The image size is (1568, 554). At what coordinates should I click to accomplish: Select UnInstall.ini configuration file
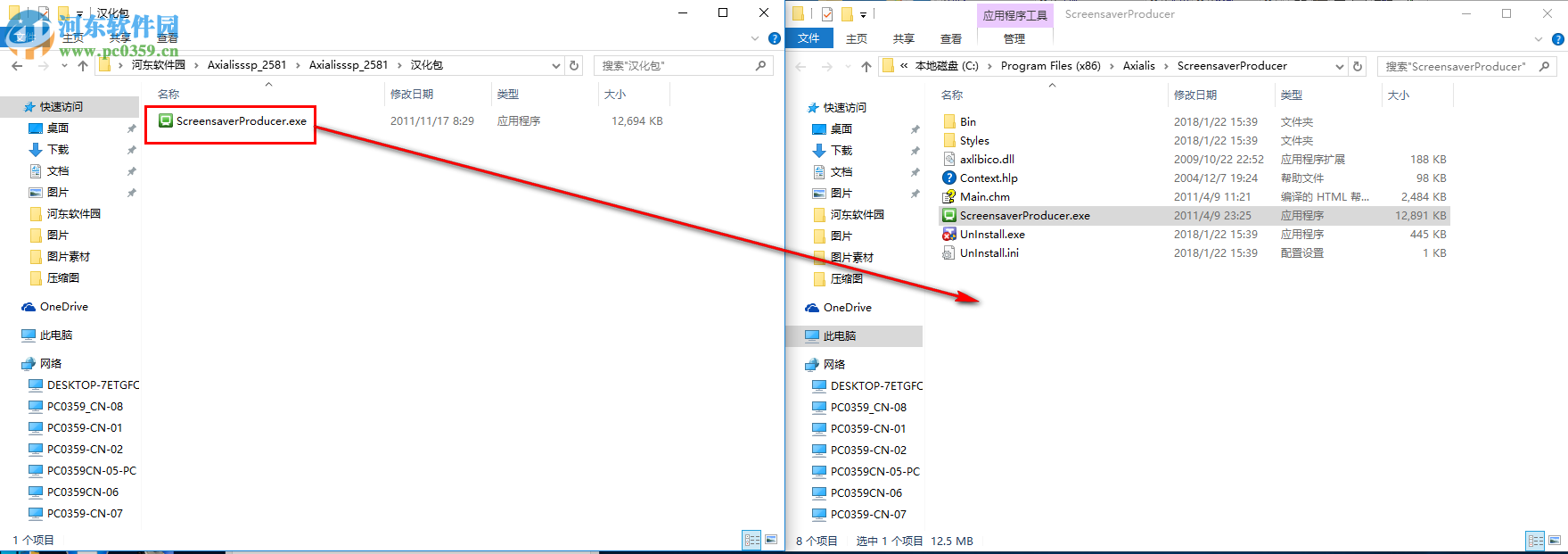[x=989, y=253]
